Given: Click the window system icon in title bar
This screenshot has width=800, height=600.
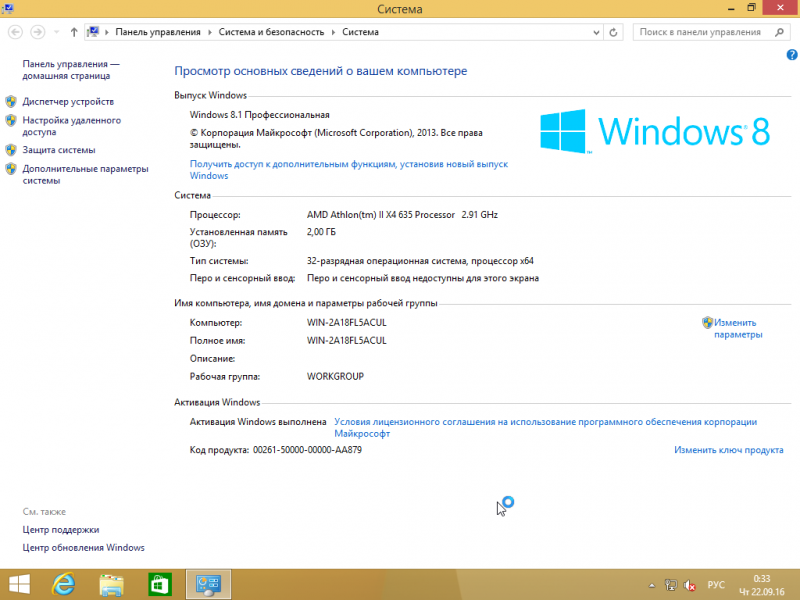Looking at the screenshot, I should pos(8,9).
